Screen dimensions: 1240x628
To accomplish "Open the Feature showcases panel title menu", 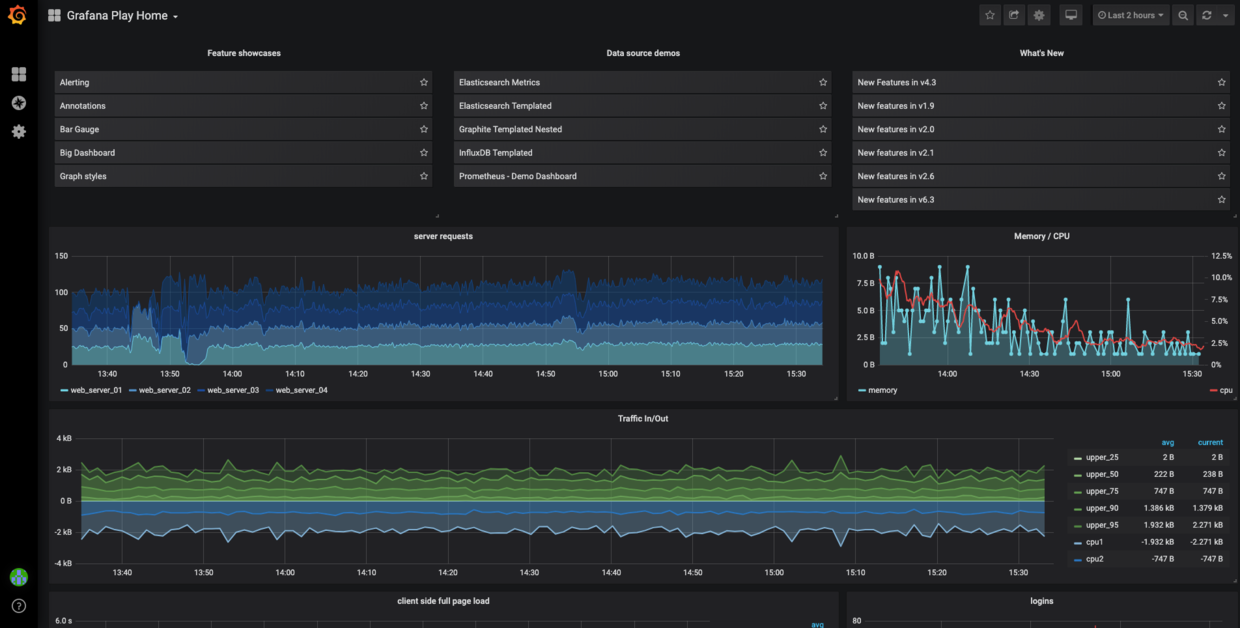I will pos(244,53).
